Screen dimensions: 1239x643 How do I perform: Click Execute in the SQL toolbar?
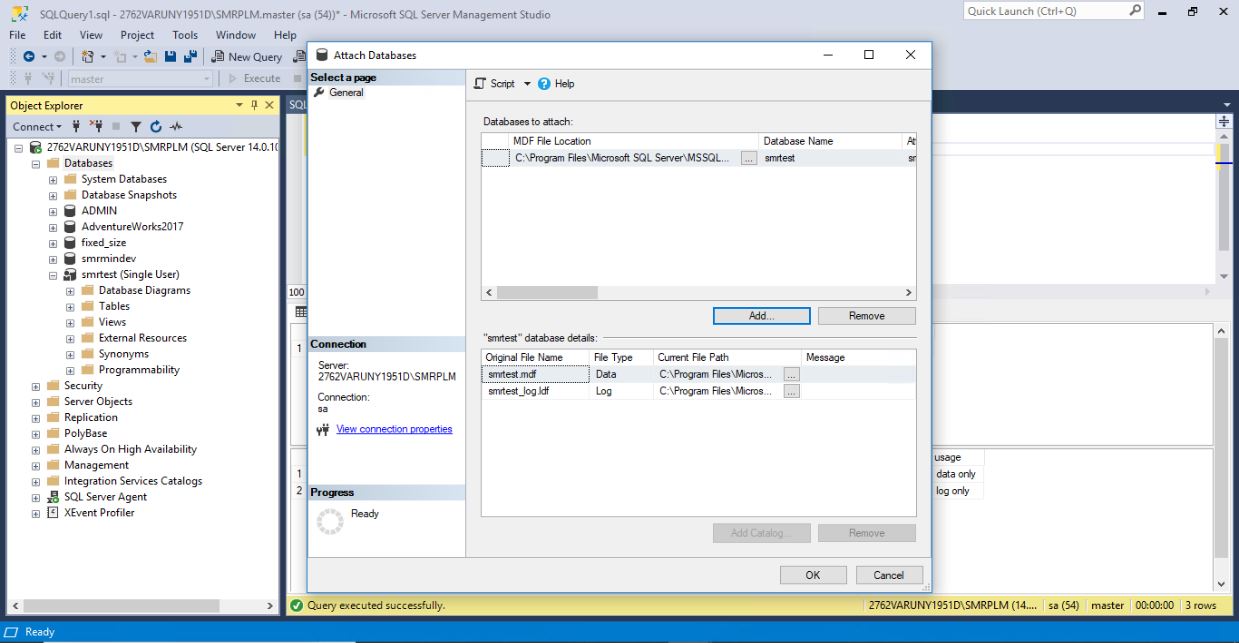(x=254, y=79)
